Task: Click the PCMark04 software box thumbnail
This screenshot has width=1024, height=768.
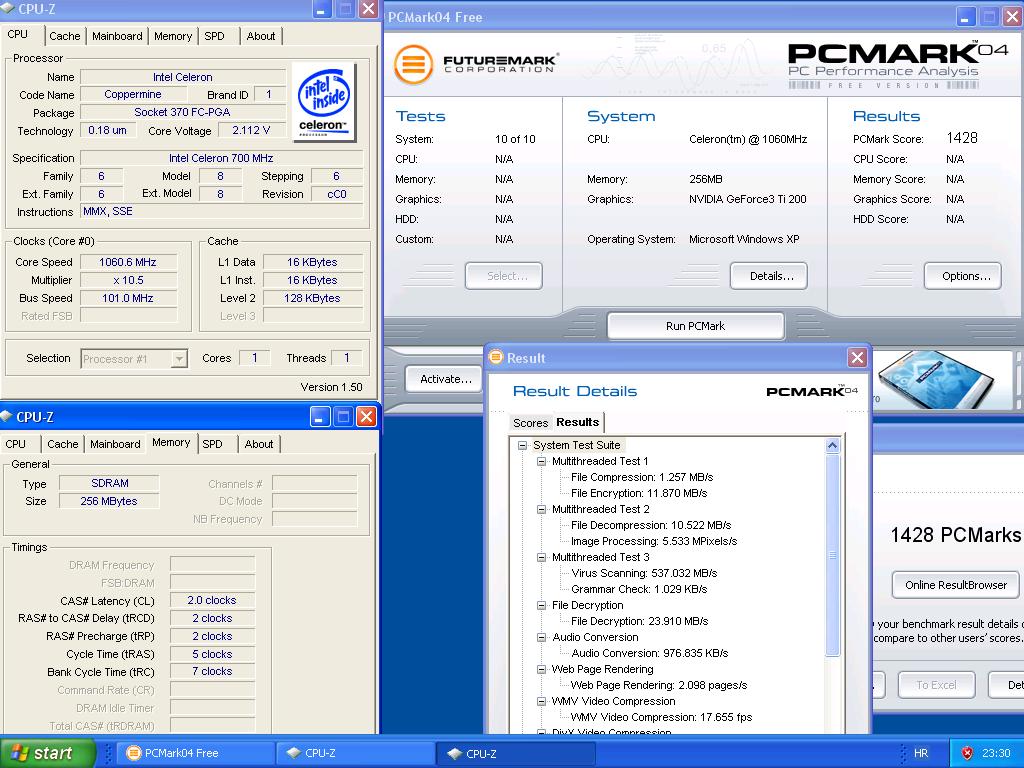Action: point(936,379)
